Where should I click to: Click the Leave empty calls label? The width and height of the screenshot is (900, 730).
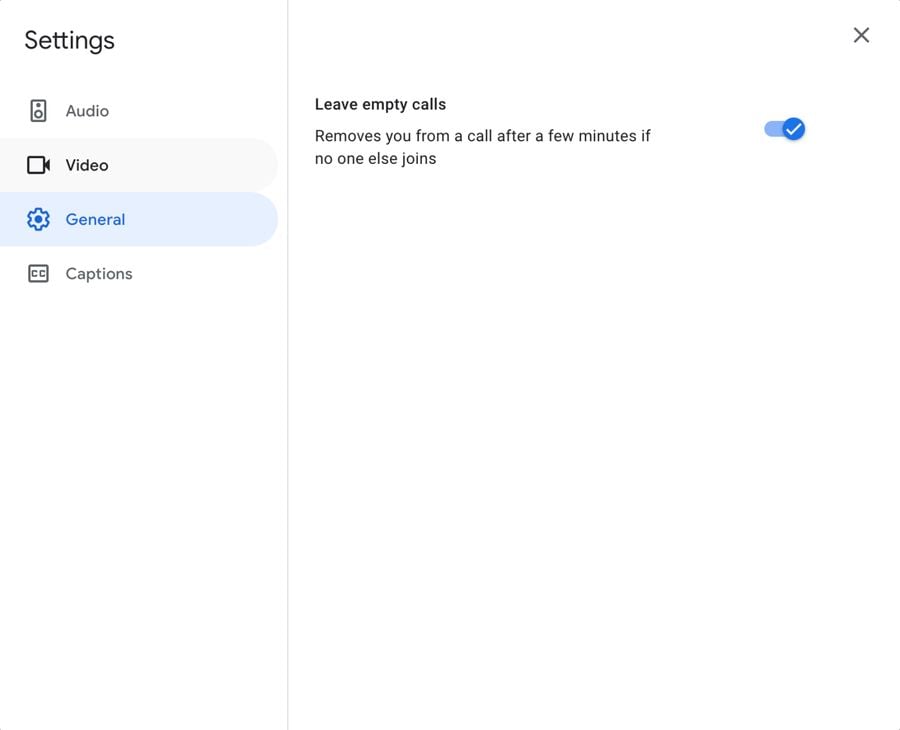381,104
